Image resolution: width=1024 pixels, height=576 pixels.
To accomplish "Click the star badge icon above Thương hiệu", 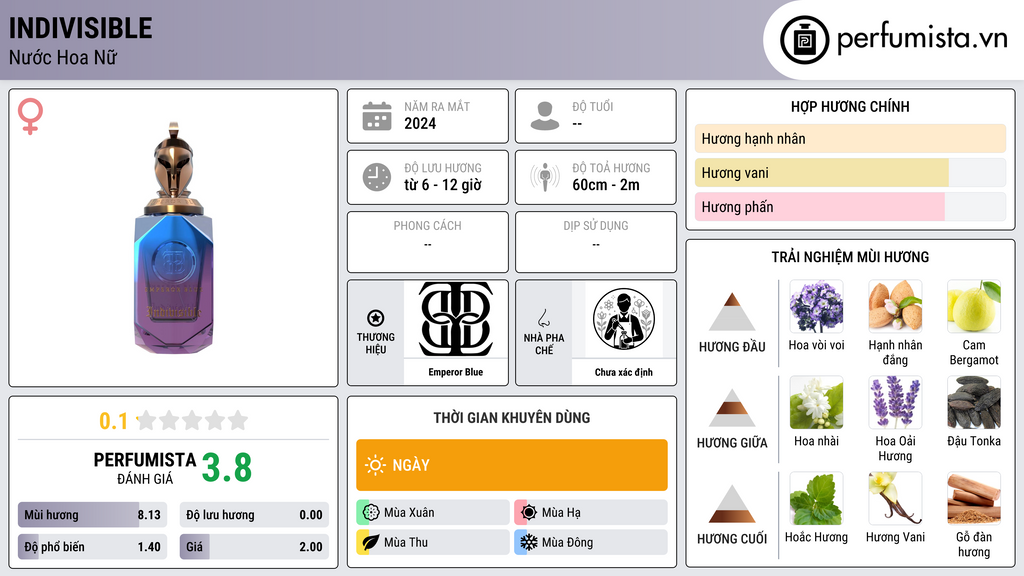I will (x=376, y=318).
